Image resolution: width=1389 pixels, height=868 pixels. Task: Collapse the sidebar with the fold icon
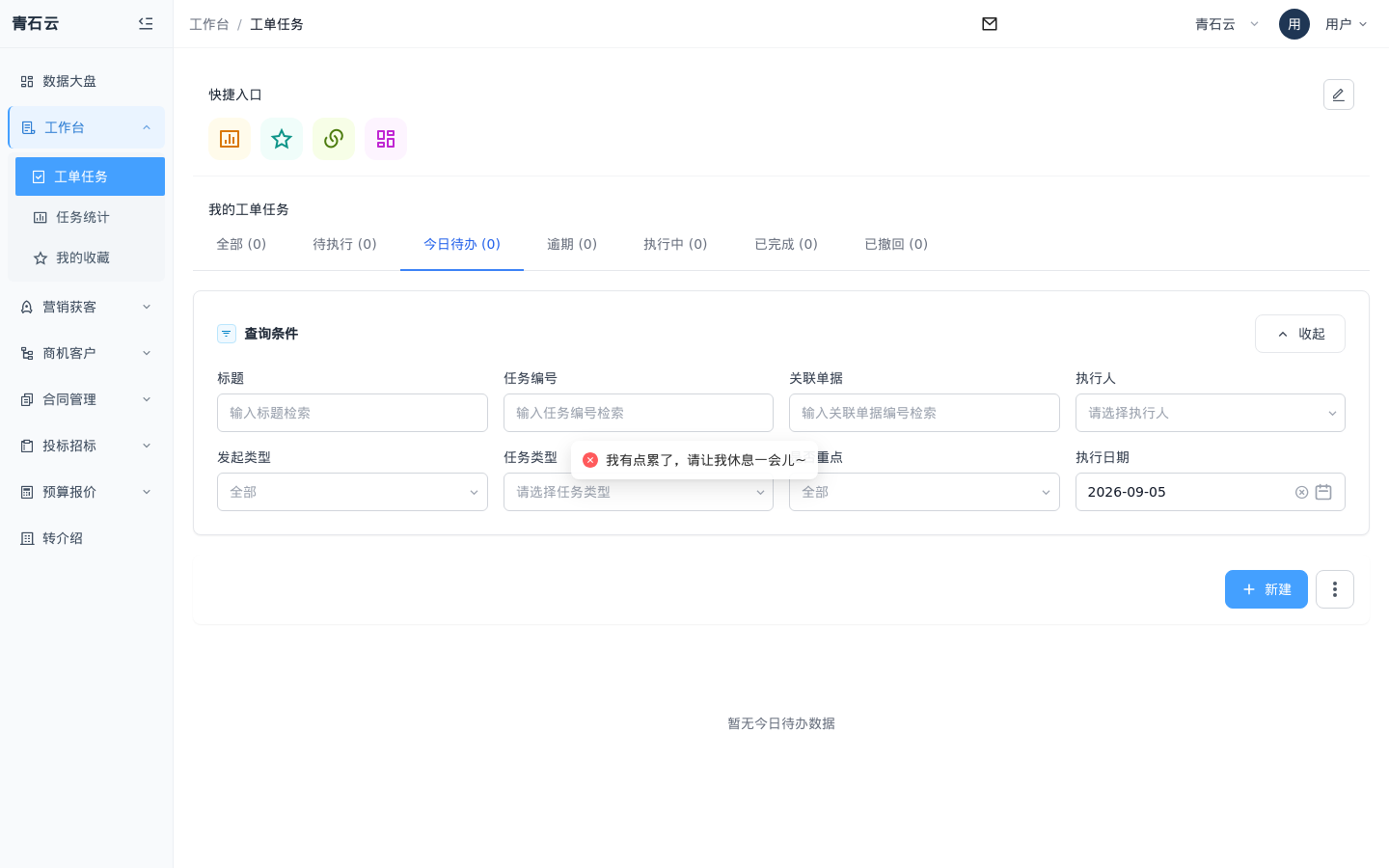(x=146, y=23)
